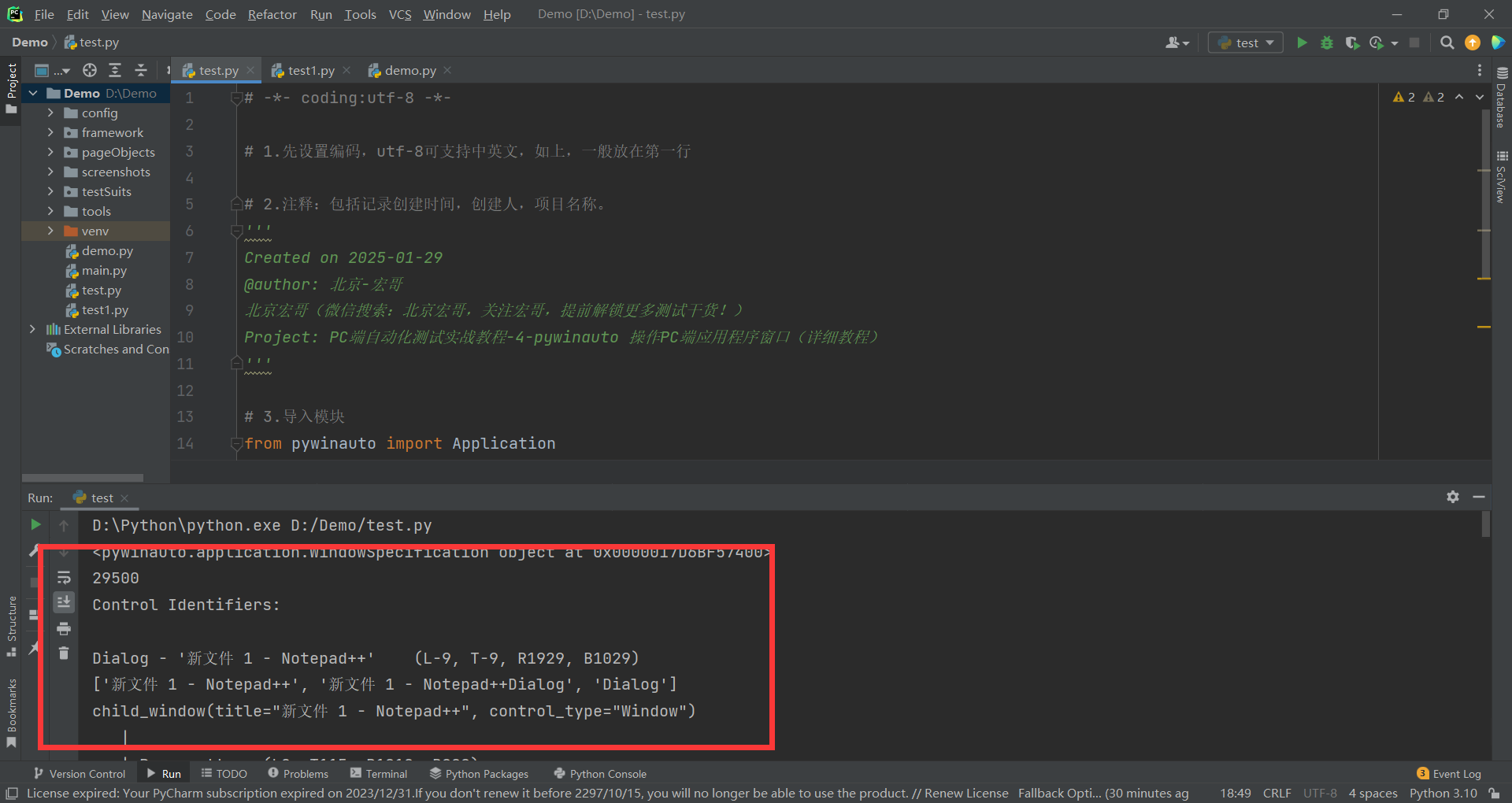The image size is (1512, 803).
Task: Clear run output with the trash icon
Action: click(x=64, y=653)
